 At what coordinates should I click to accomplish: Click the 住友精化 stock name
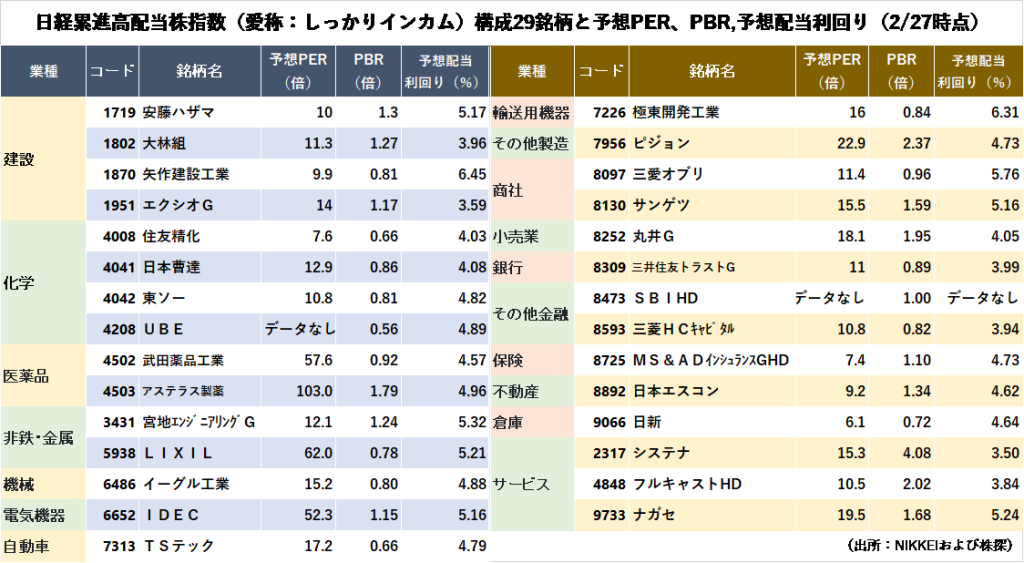pyautogui.click(x=171, y=236)
